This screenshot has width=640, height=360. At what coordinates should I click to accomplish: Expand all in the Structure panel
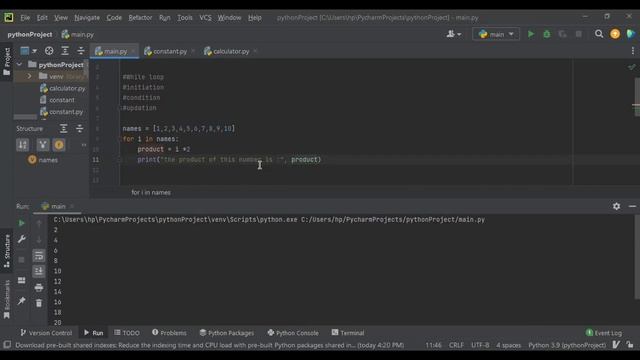click(x=64, y=129)
